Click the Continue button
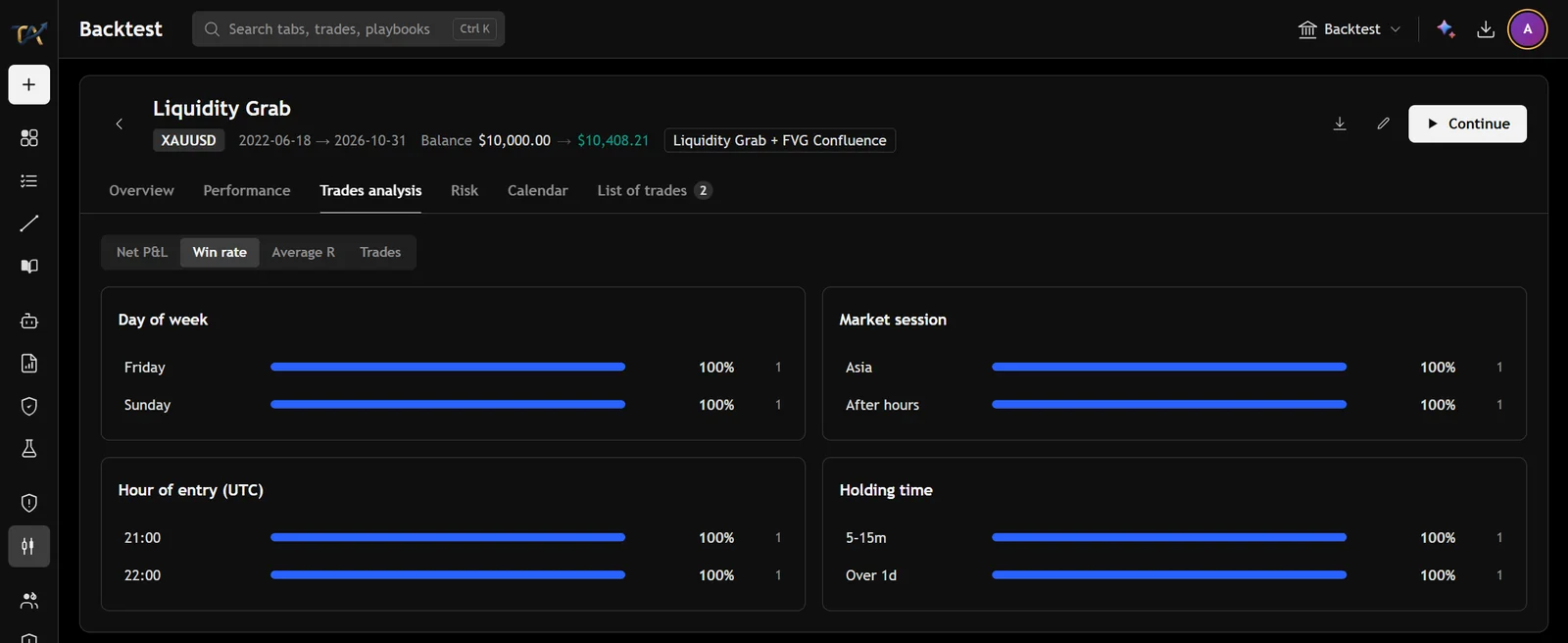 point(1467,124)
